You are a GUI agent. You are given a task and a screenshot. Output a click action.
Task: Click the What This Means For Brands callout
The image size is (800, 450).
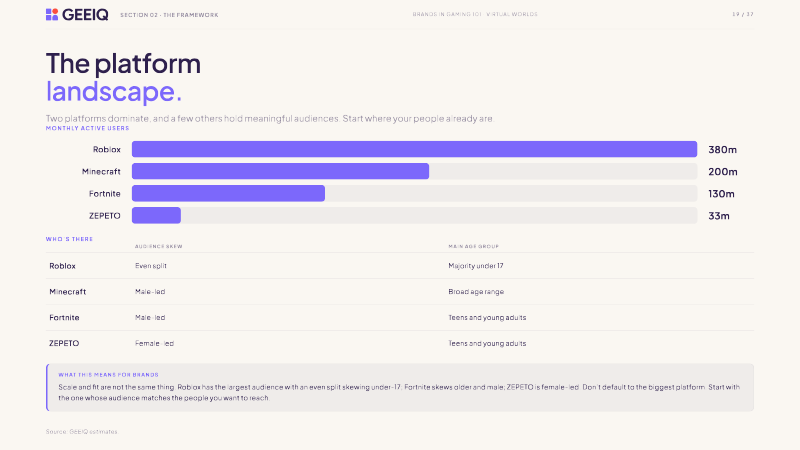click(400, 387)
